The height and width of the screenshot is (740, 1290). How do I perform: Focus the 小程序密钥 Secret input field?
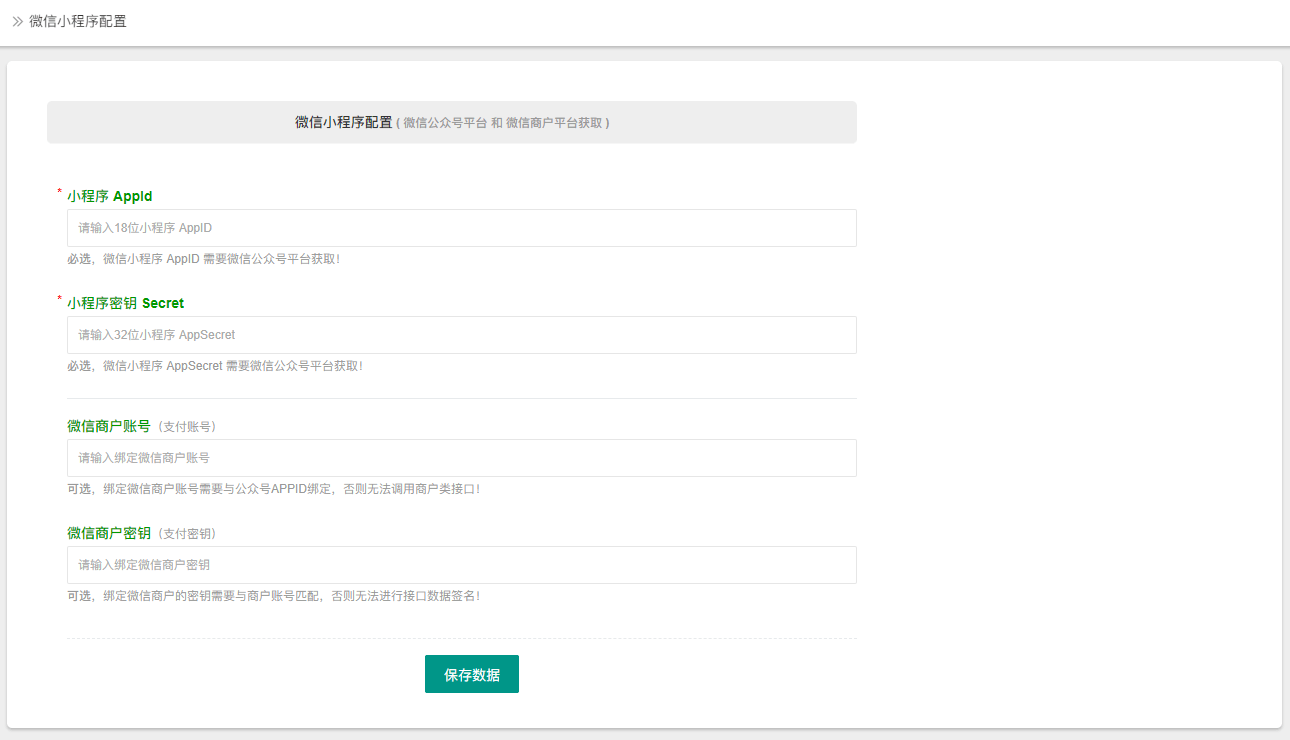[x=462, y=335]
